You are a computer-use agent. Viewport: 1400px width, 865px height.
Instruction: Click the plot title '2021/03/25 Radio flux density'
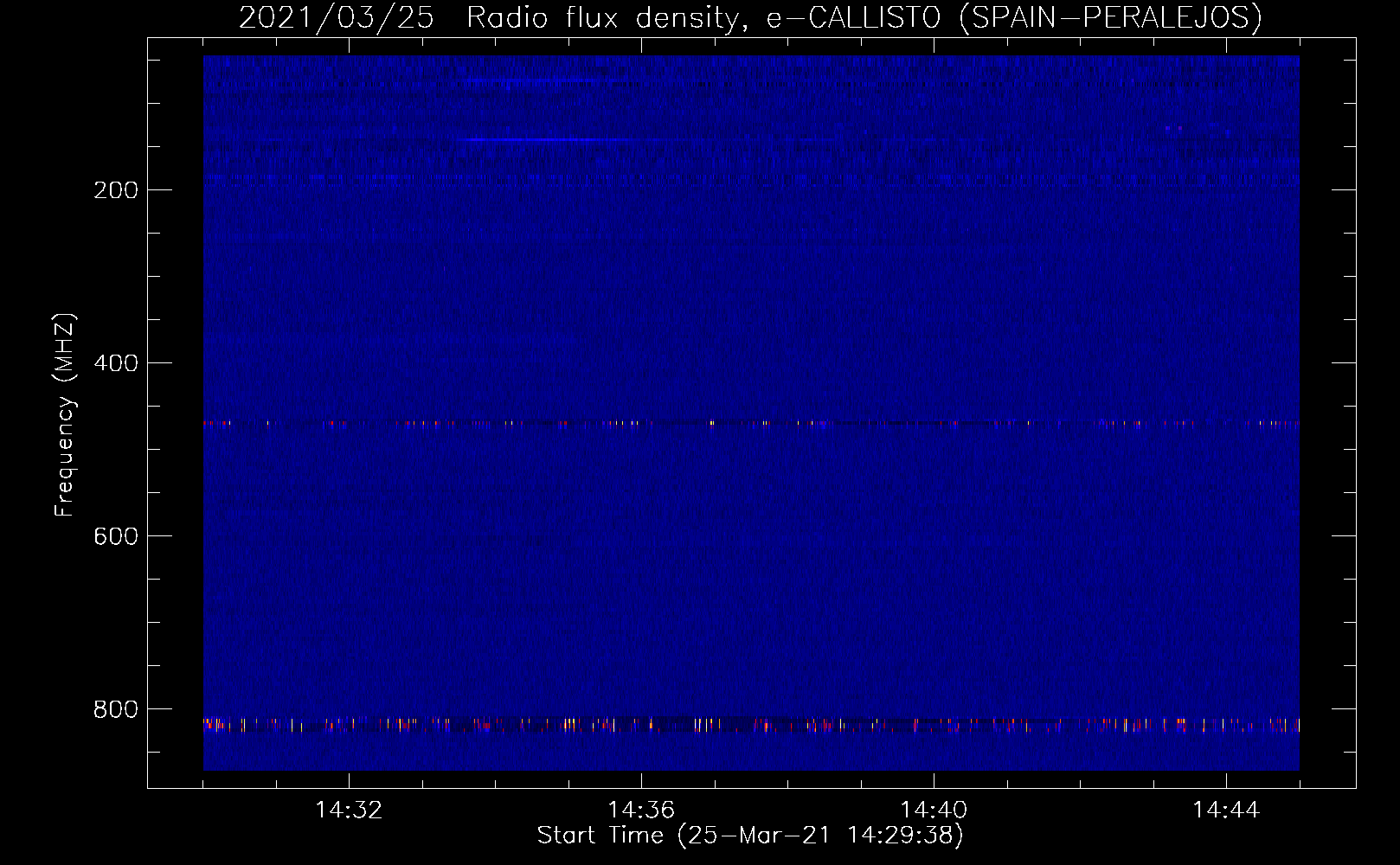[x=750, y=17]
